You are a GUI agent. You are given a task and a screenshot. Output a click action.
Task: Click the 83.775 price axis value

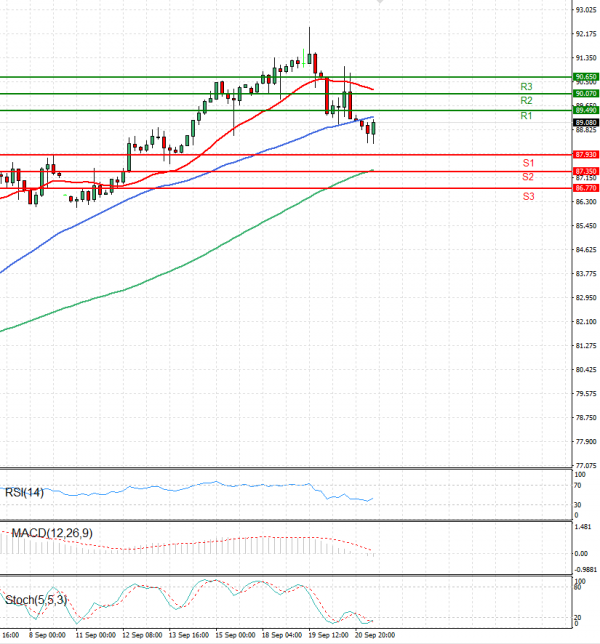[586, 274]
